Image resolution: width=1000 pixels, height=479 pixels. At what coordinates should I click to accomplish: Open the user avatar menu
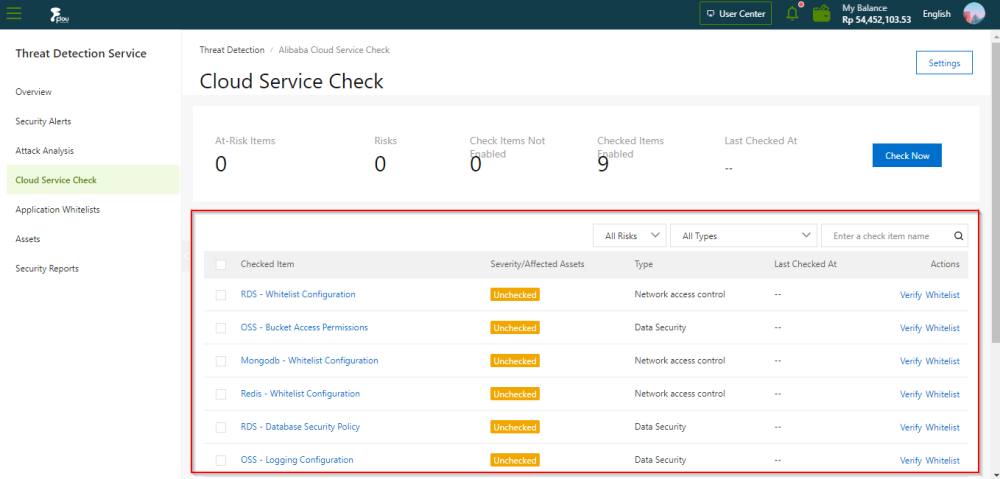coord(974,13)
